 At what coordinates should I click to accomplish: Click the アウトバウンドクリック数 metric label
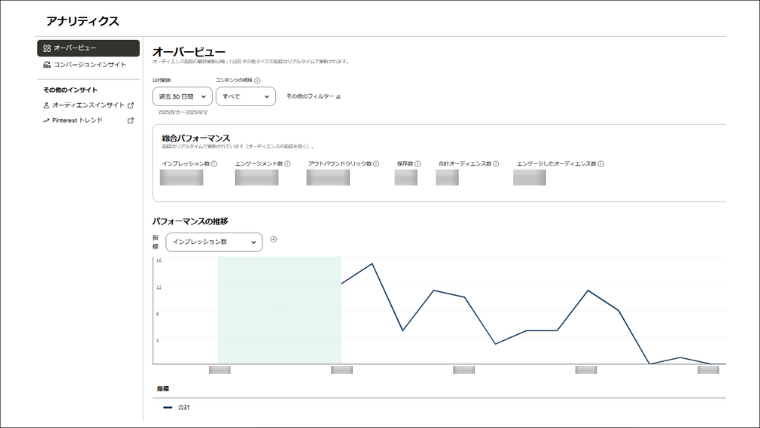point(340,164)
